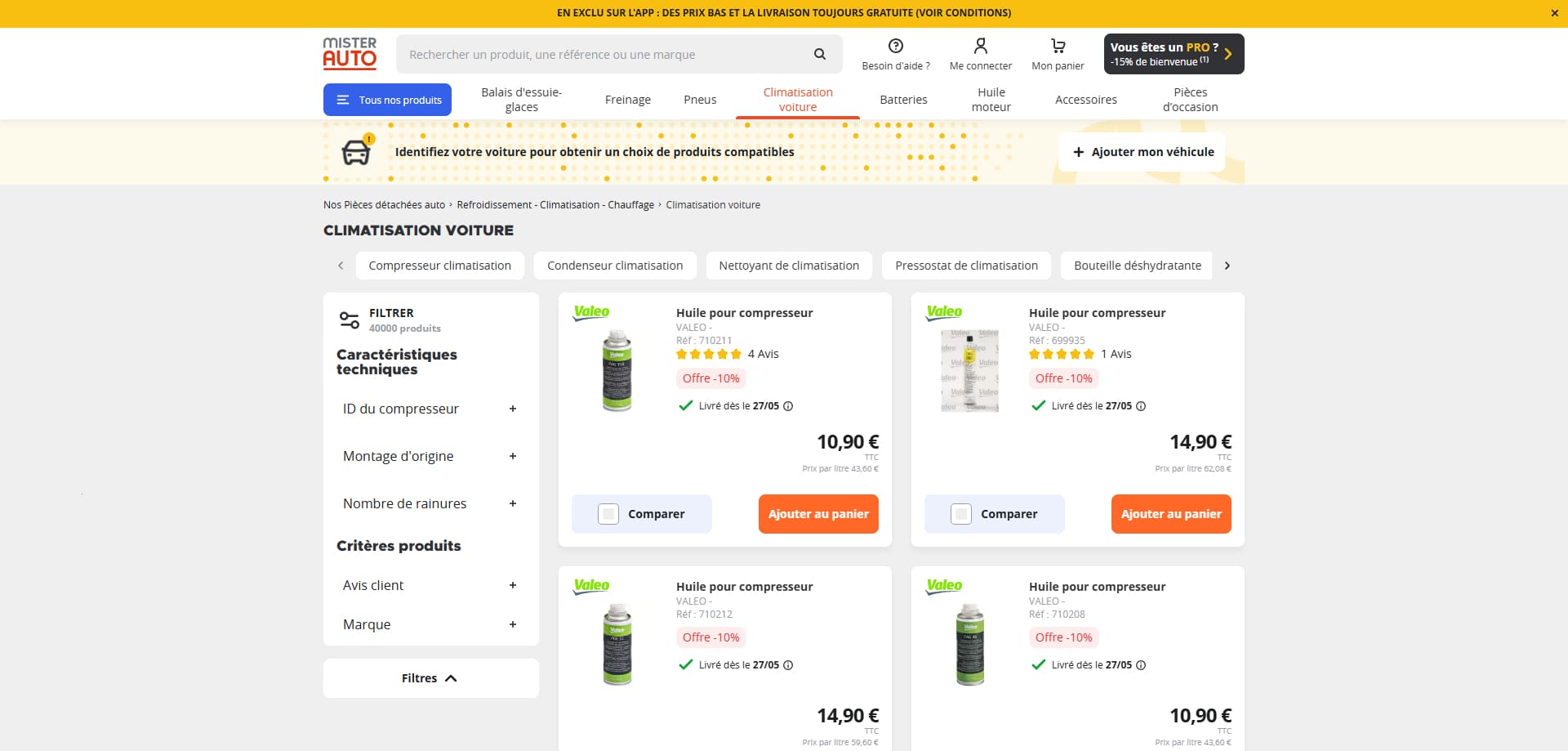The height and width of the screenshot is (751, 1568).
Task: Select the Nettoyant de climatisation chip
Action: point(789,266)
